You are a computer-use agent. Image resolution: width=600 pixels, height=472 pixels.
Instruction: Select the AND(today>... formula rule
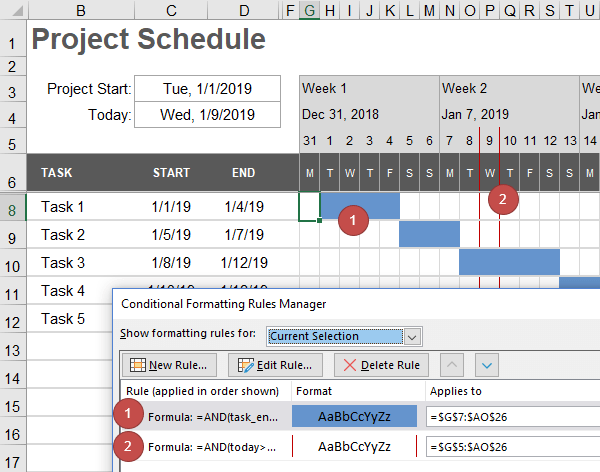[212, 447]
